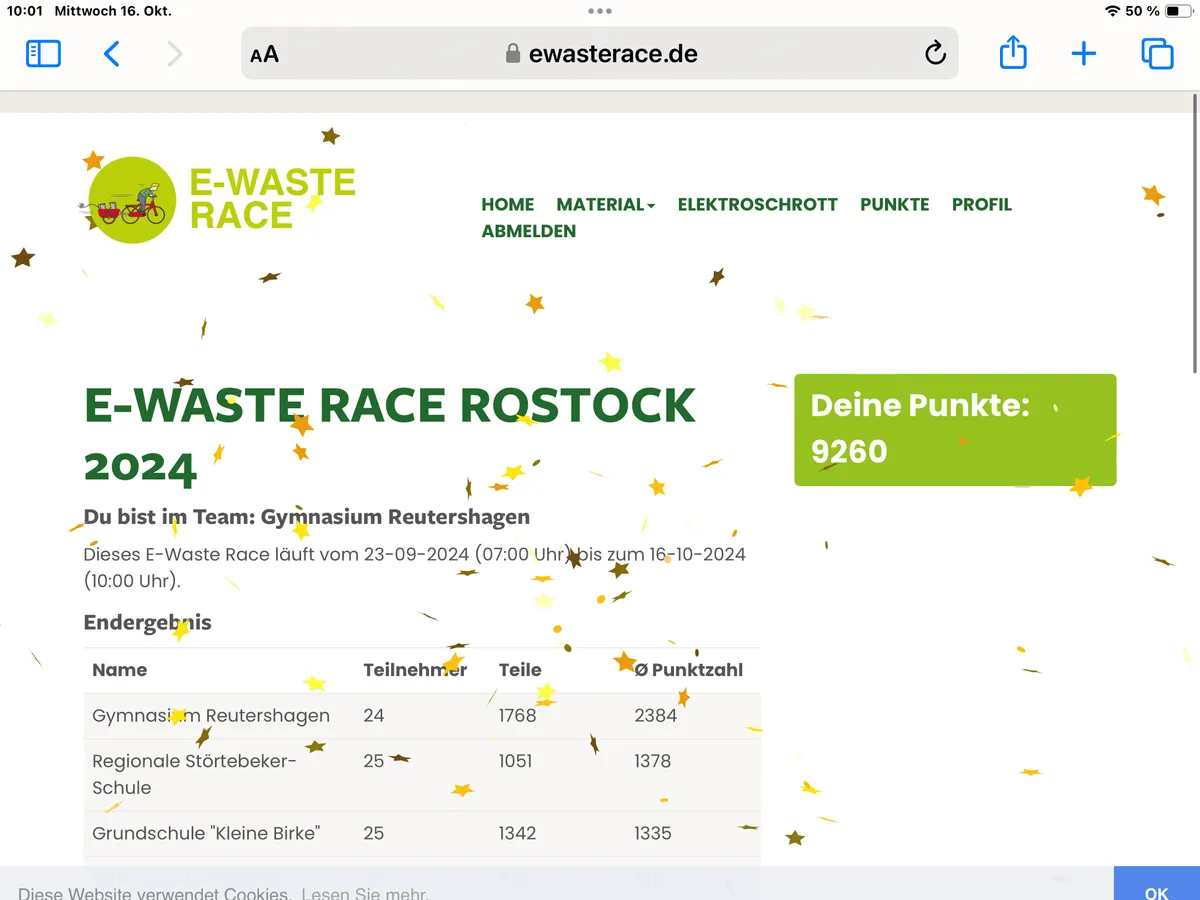Accept cookies with the OK button

1157,885
